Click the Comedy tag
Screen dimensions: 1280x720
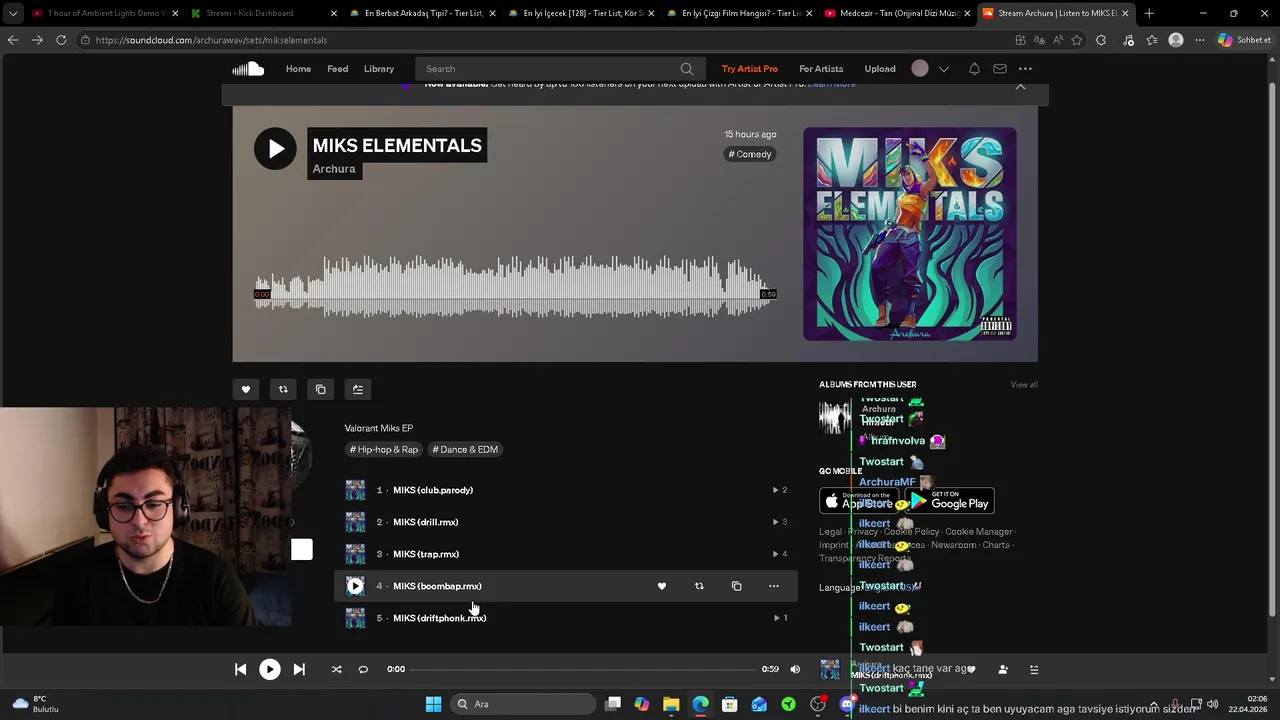coord(750,154)
